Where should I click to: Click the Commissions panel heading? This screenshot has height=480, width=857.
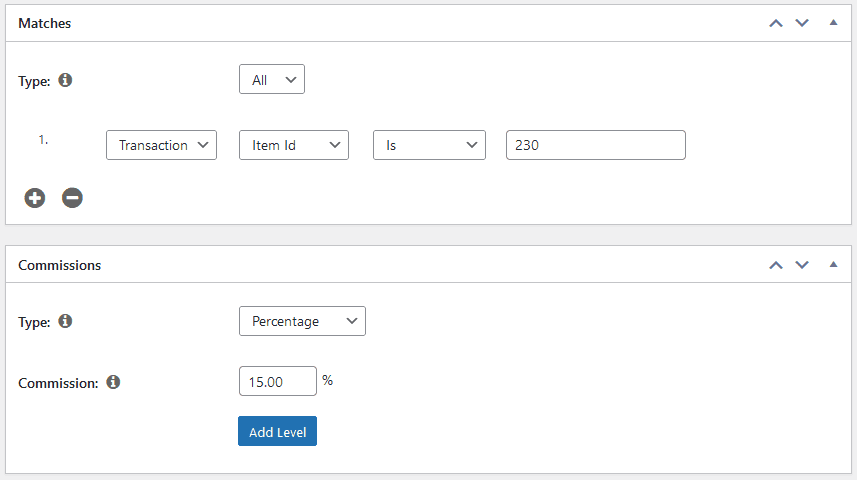click(60, 265)
